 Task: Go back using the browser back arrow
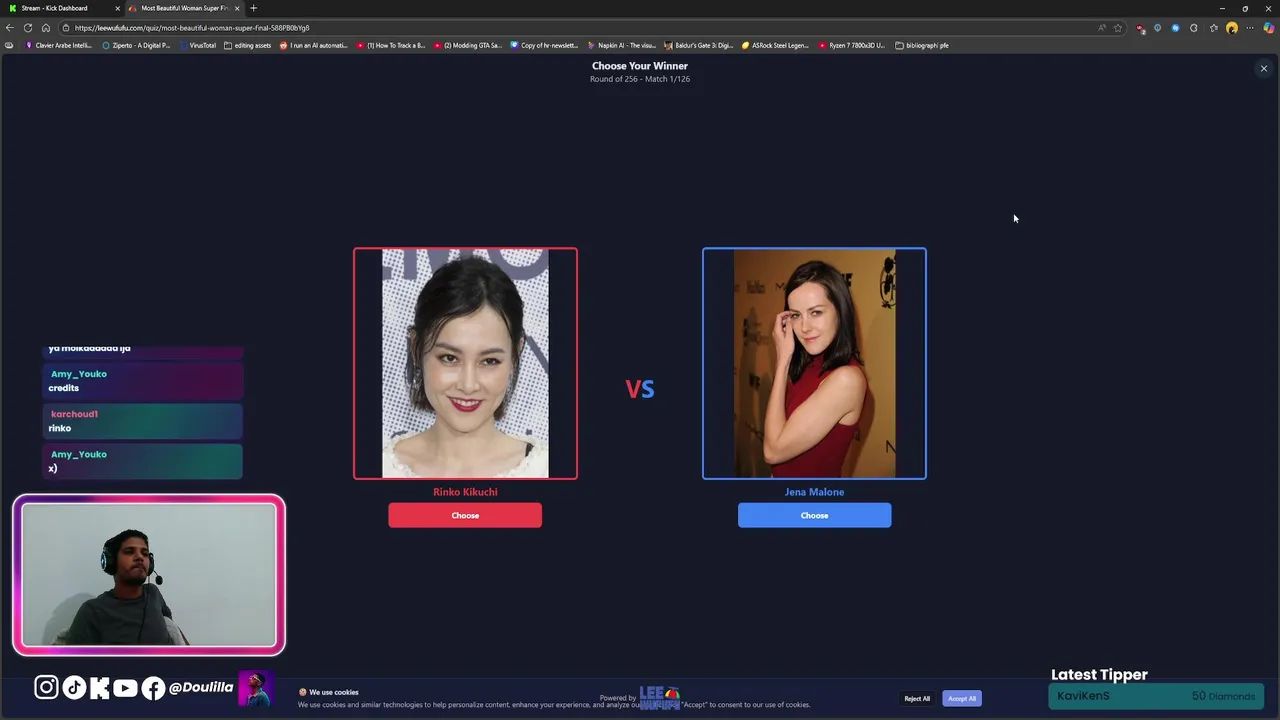pos(10,28)
